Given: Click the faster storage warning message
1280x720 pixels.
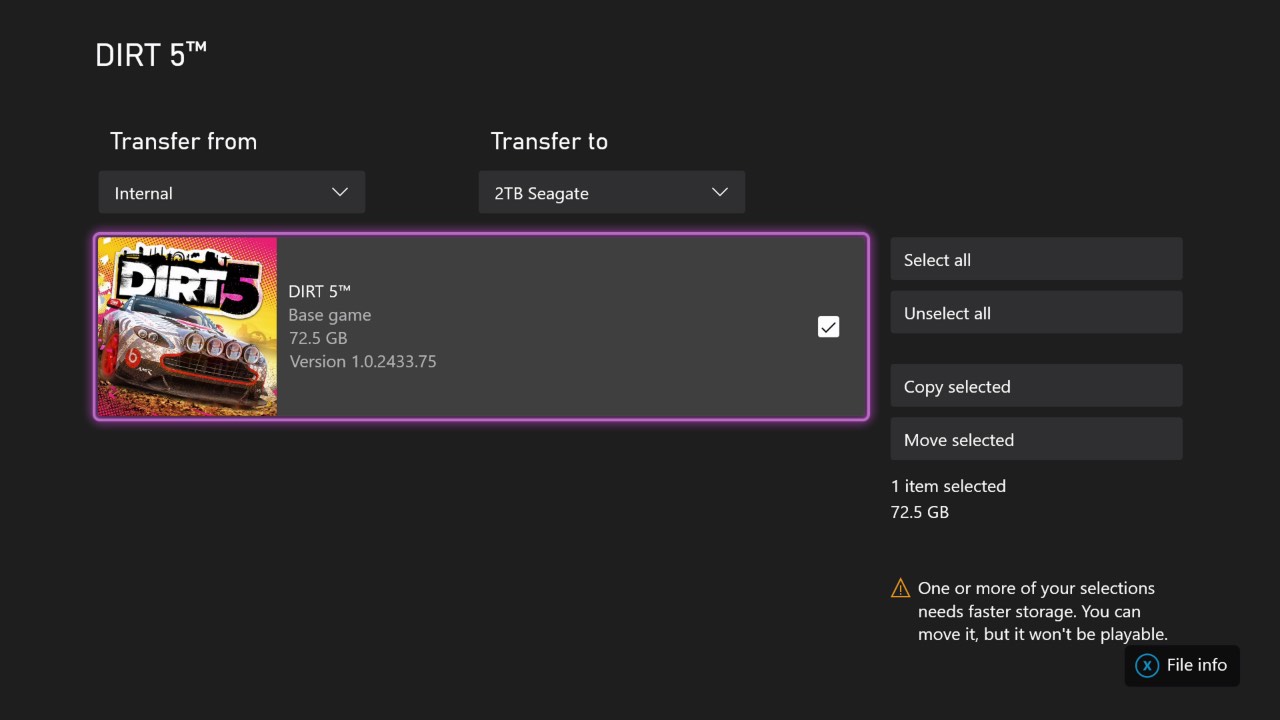Looking at the screenshot, I should click(1042, 611).
